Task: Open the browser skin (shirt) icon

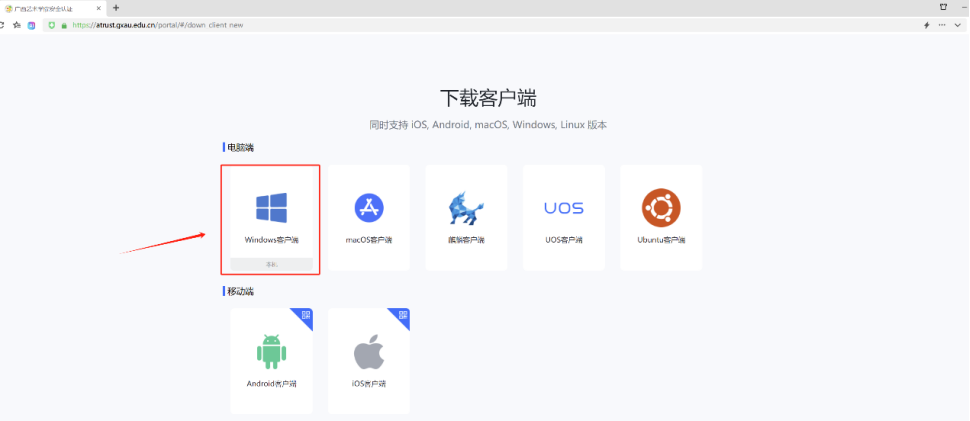Action: (942, 7)
